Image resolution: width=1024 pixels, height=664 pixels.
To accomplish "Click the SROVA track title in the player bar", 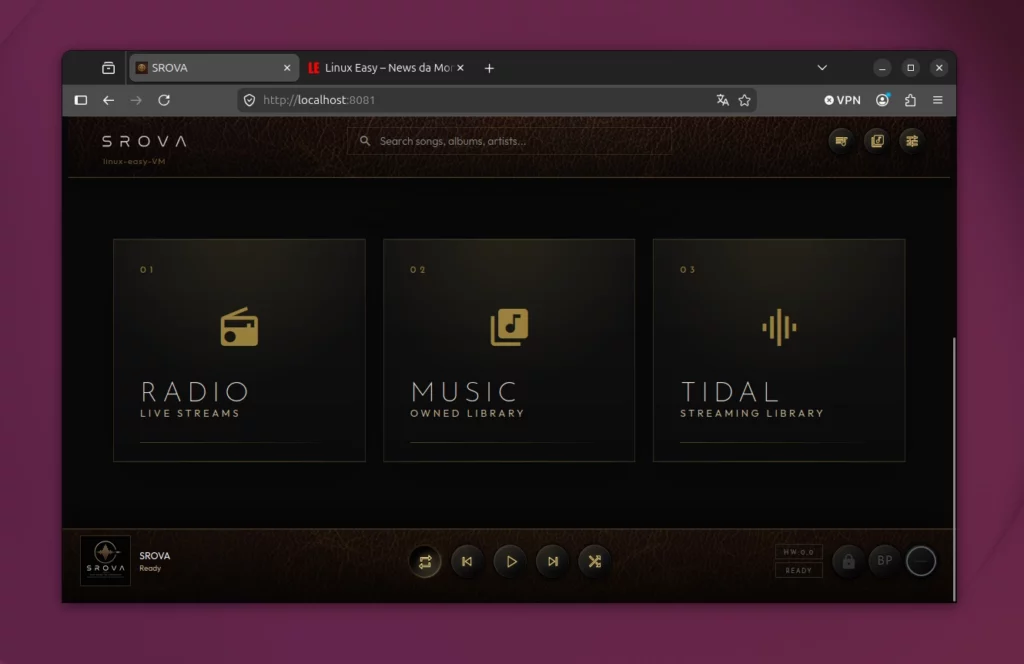I will pyautogui.click(x=155, y=556).
